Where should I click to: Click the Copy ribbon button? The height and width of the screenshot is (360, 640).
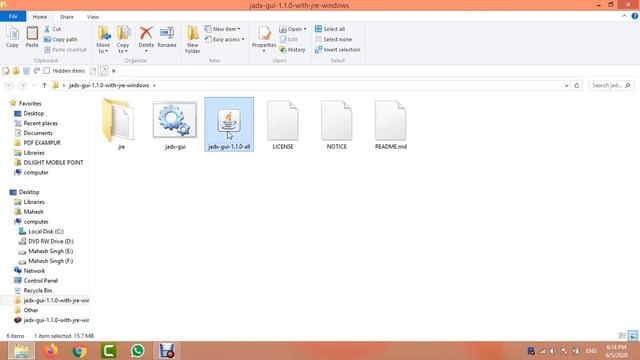point(12,37)
